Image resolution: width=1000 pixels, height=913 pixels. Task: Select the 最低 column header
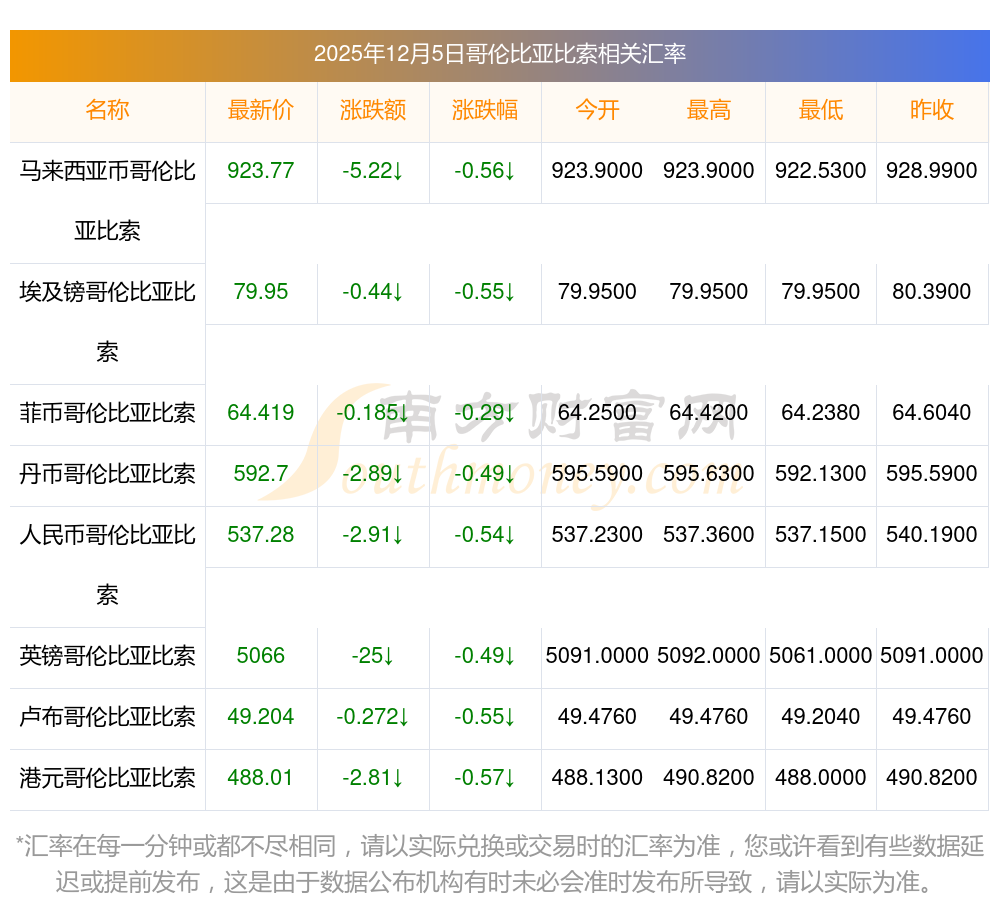coord(820,110)
